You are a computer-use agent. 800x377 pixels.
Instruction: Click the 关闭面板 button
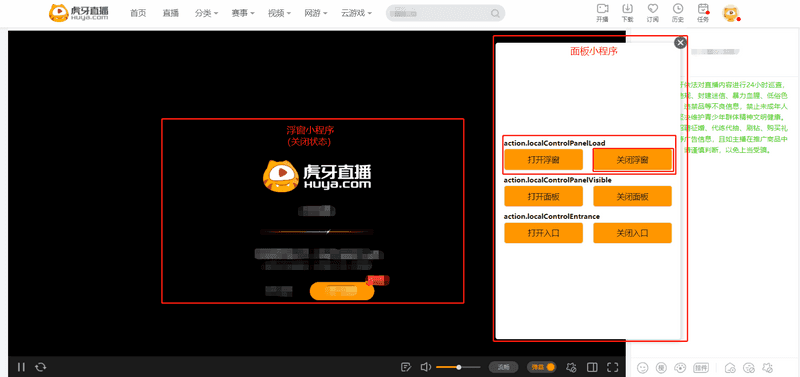pos(632,196)
